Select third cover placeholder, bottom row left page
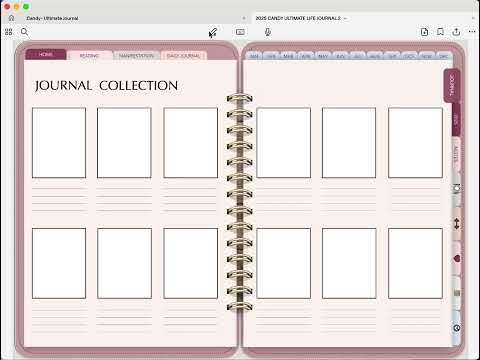This screenshot has height=360, width=480. point(191,263)
